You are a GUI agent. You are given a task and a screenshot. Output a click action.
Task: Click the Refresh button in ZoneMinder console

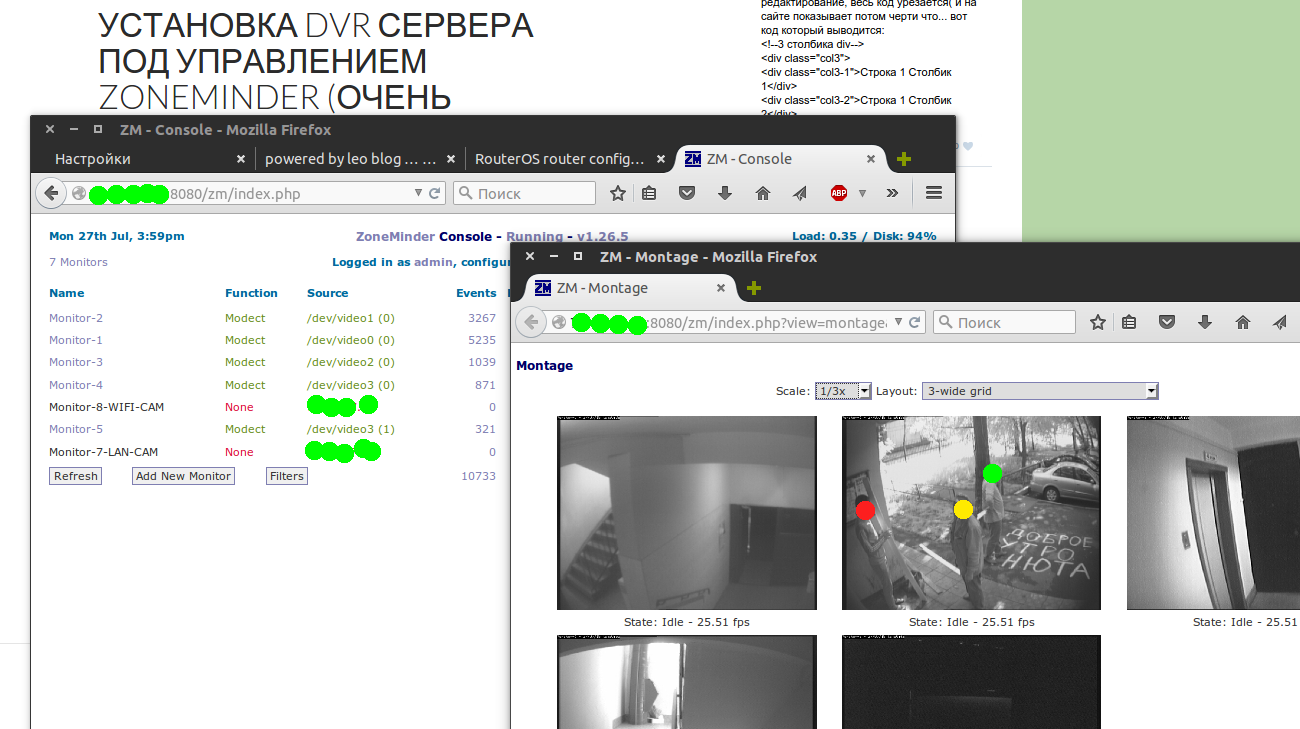tap(76, 476)
